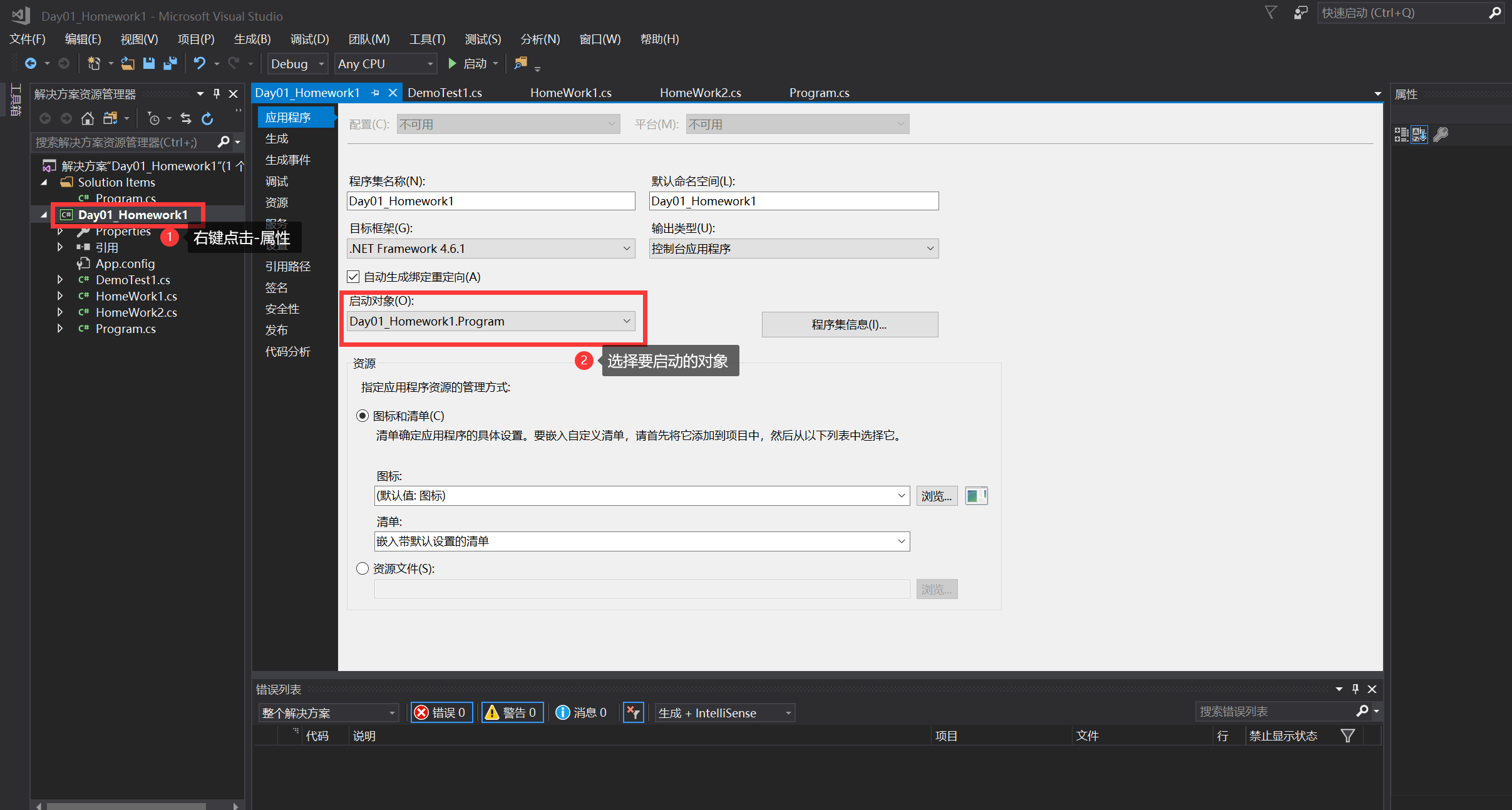Click the Open File folder icon
The width and height of the screenshot is (1512, 810).
pos(128,63)
